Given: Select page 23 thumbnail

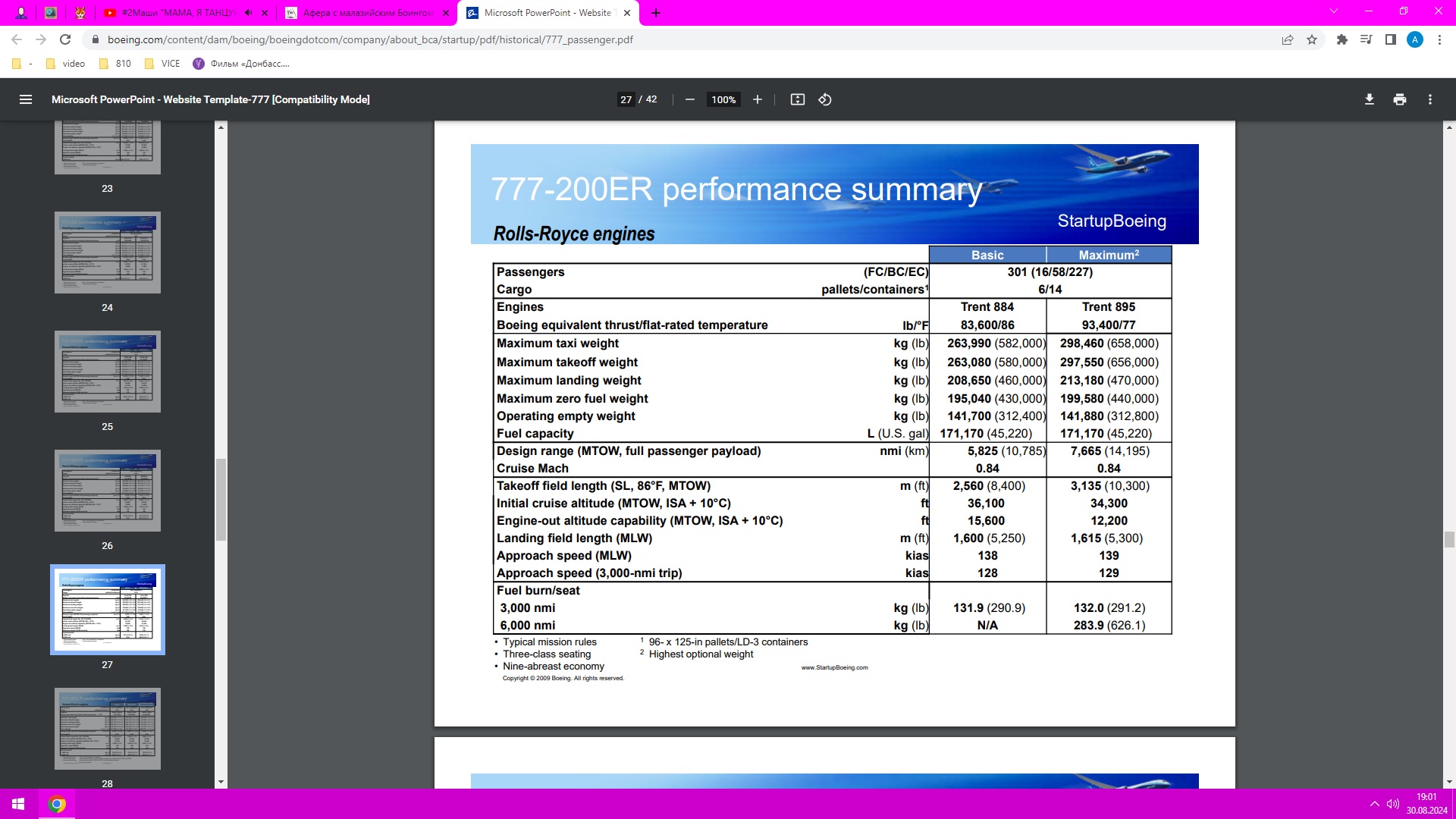Looking at the screenshot, I should (108, 148).
